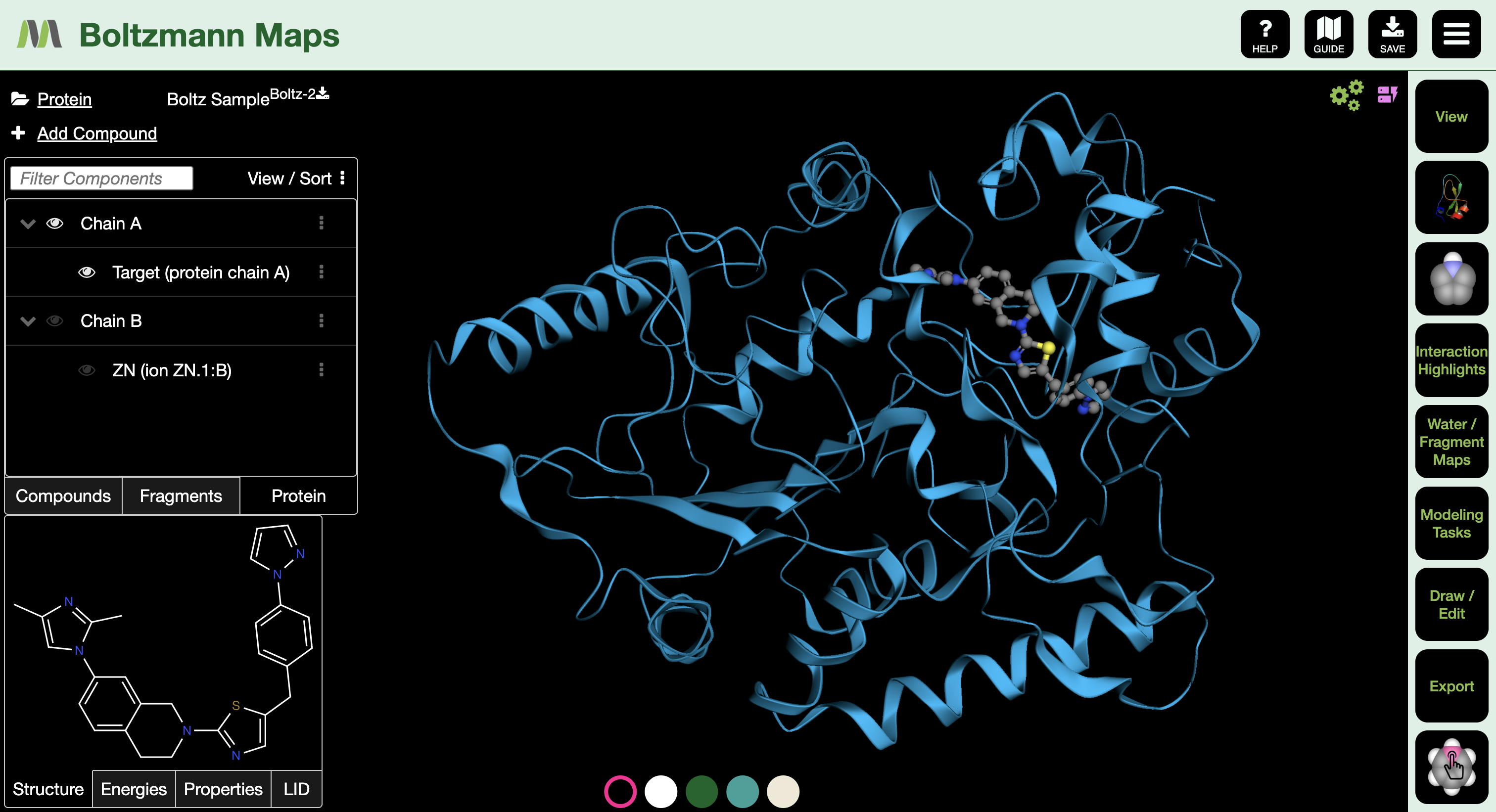The width and height of the screenshot is (1496, 812).
Task: Open the hamburger menu icon
Action: point(1456,34)
